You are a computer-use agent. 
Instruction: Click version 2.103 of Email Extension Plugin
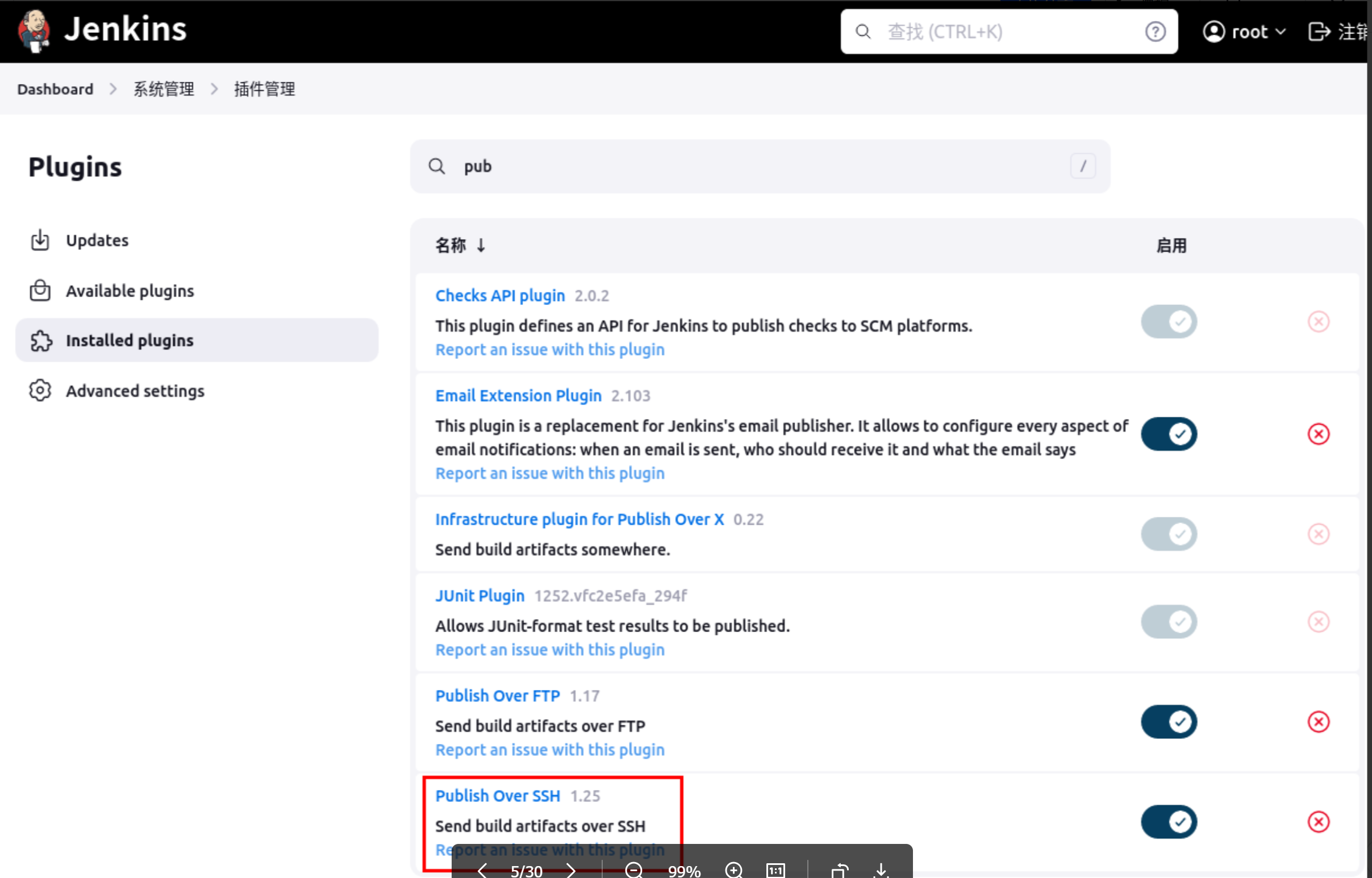(x=631, y=396)
